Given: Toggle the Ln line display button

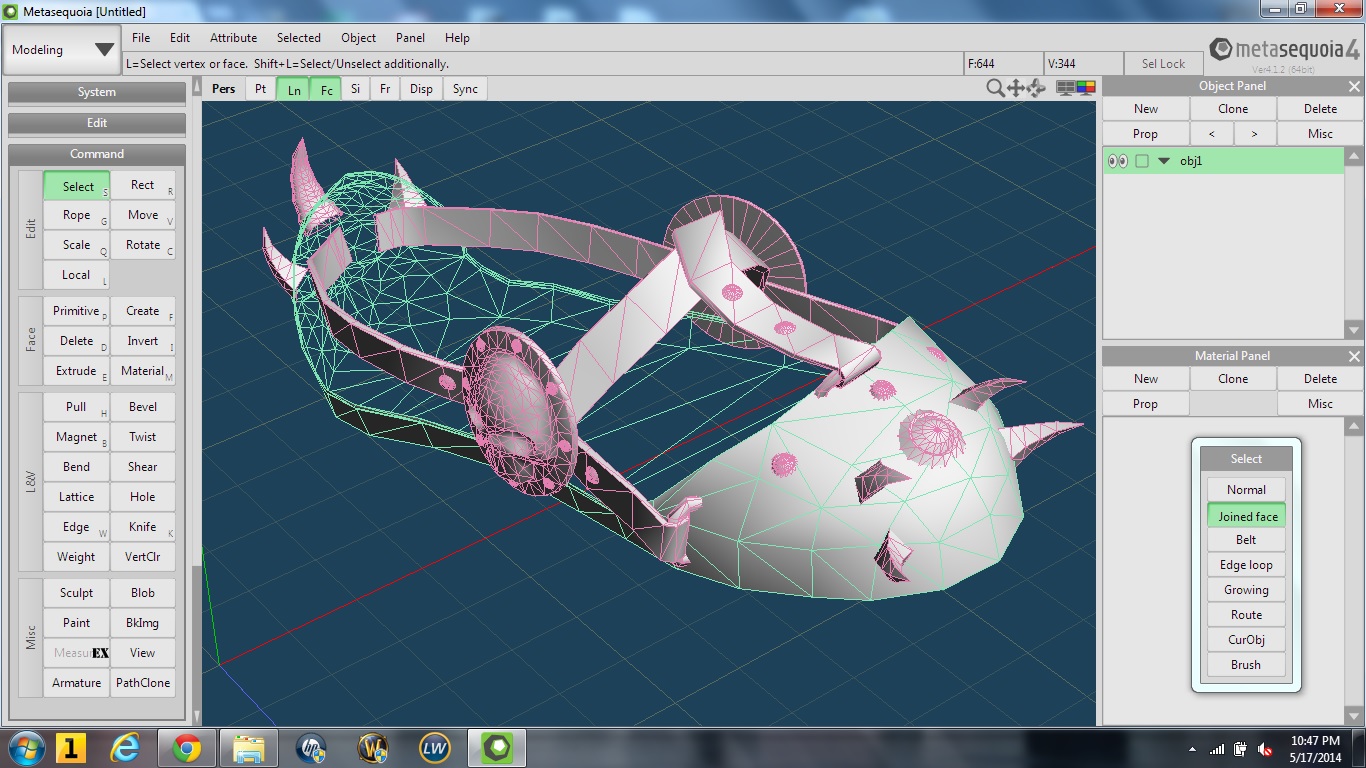Looking at the screenshot, I should (293, 89).
